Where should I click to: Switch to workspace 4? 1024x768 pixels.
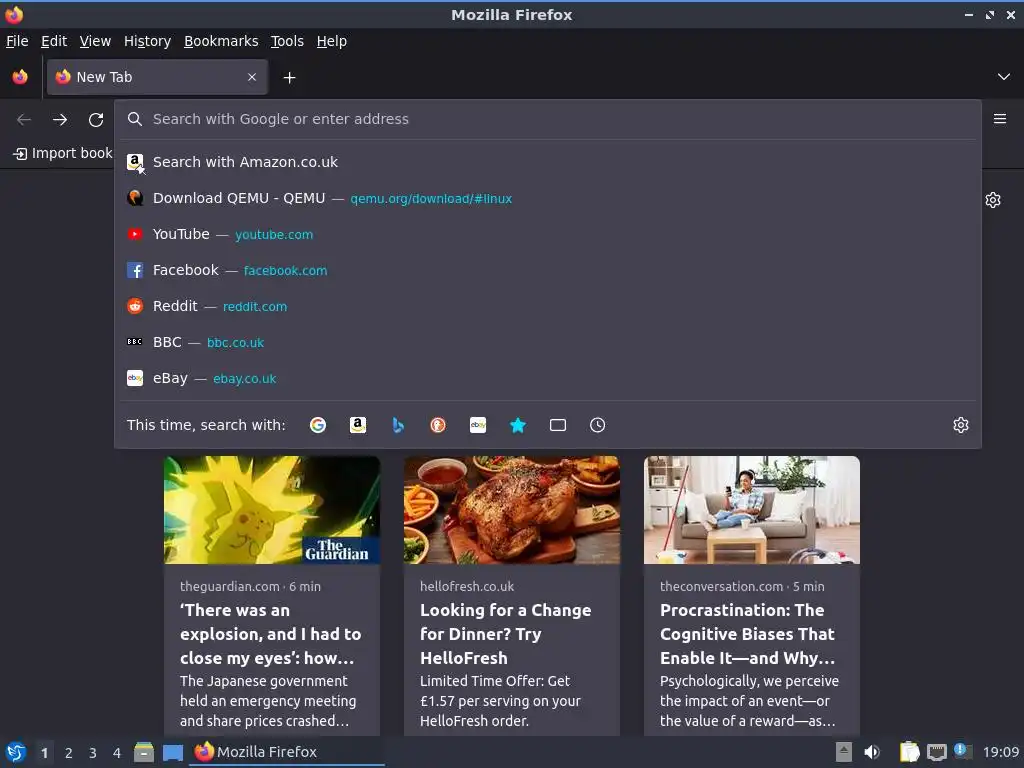click(117, 753)
